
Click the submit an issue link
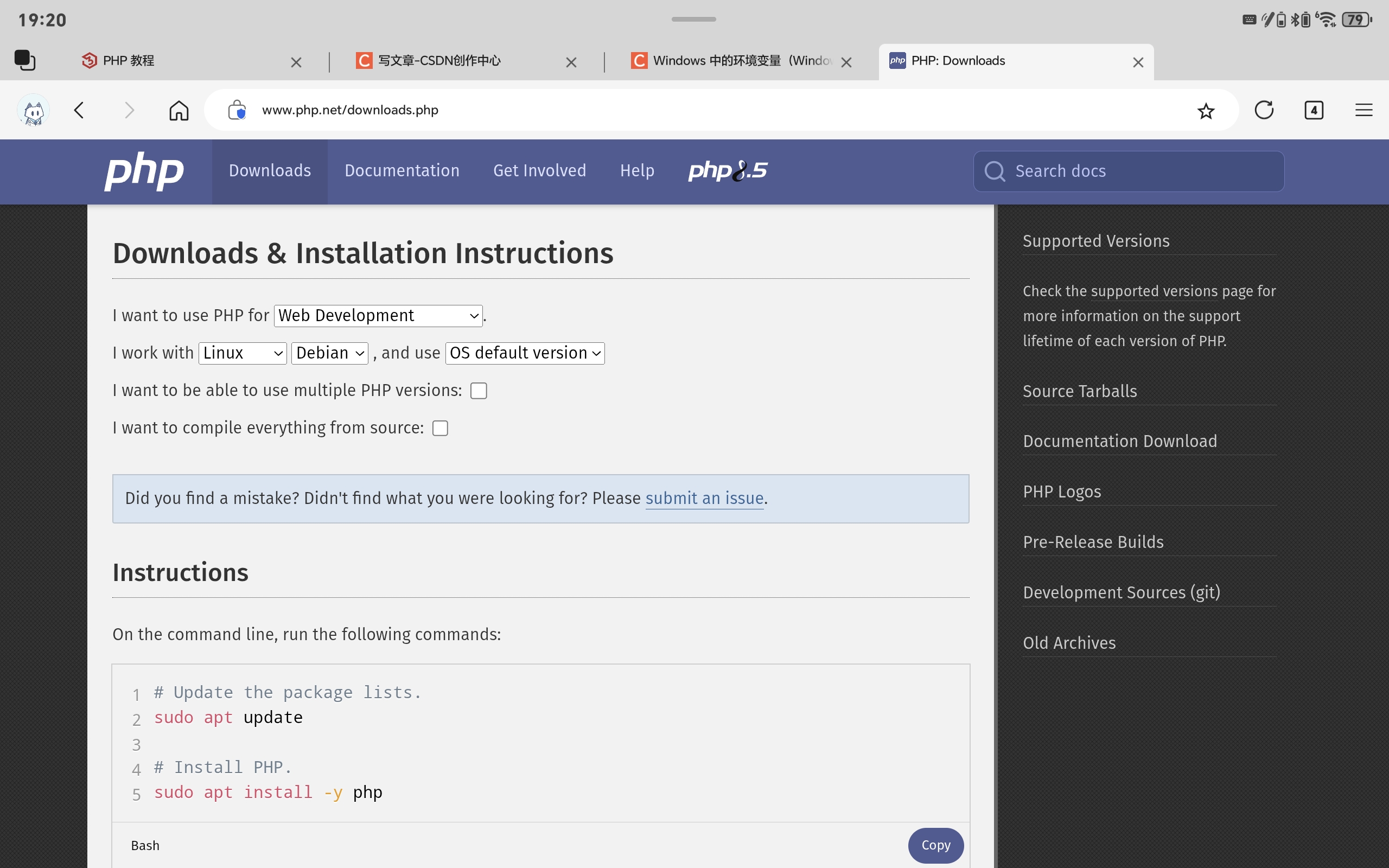click(704, 499)
